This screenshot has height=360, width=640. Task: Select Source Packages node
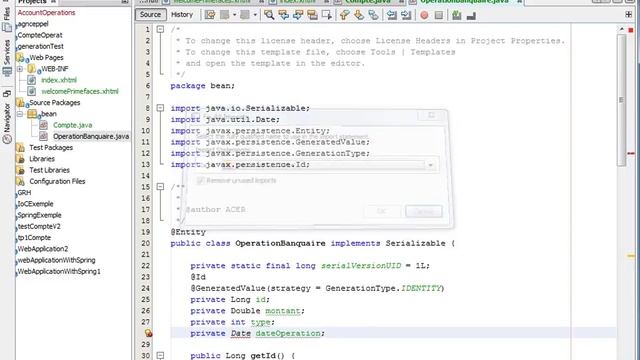pos(54,102)
